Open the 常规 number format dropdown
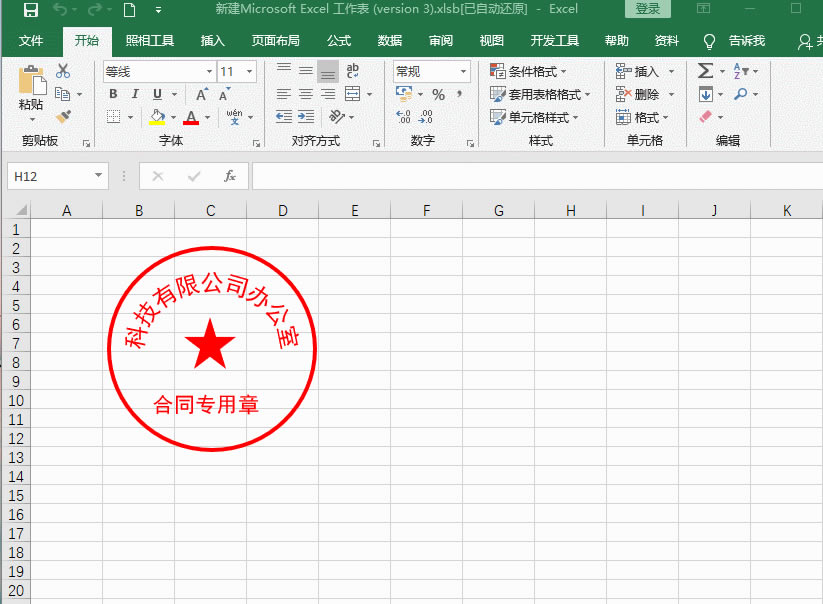Image resolution: width=823 pixels, height=604 pixels. coord(465,71)
